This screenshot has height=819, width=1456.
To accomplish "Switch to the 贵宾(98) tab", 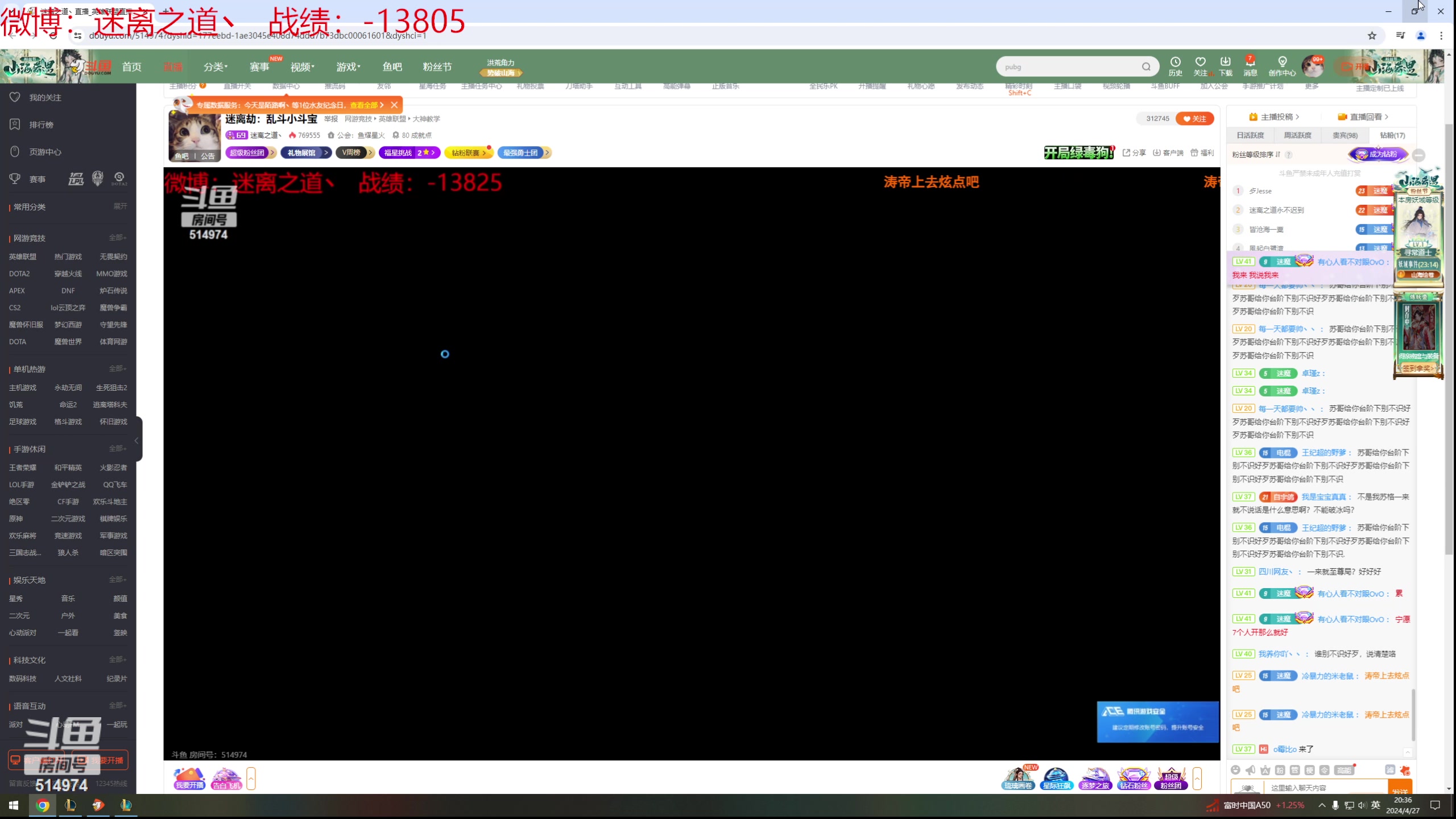I will pos(1345,135).
